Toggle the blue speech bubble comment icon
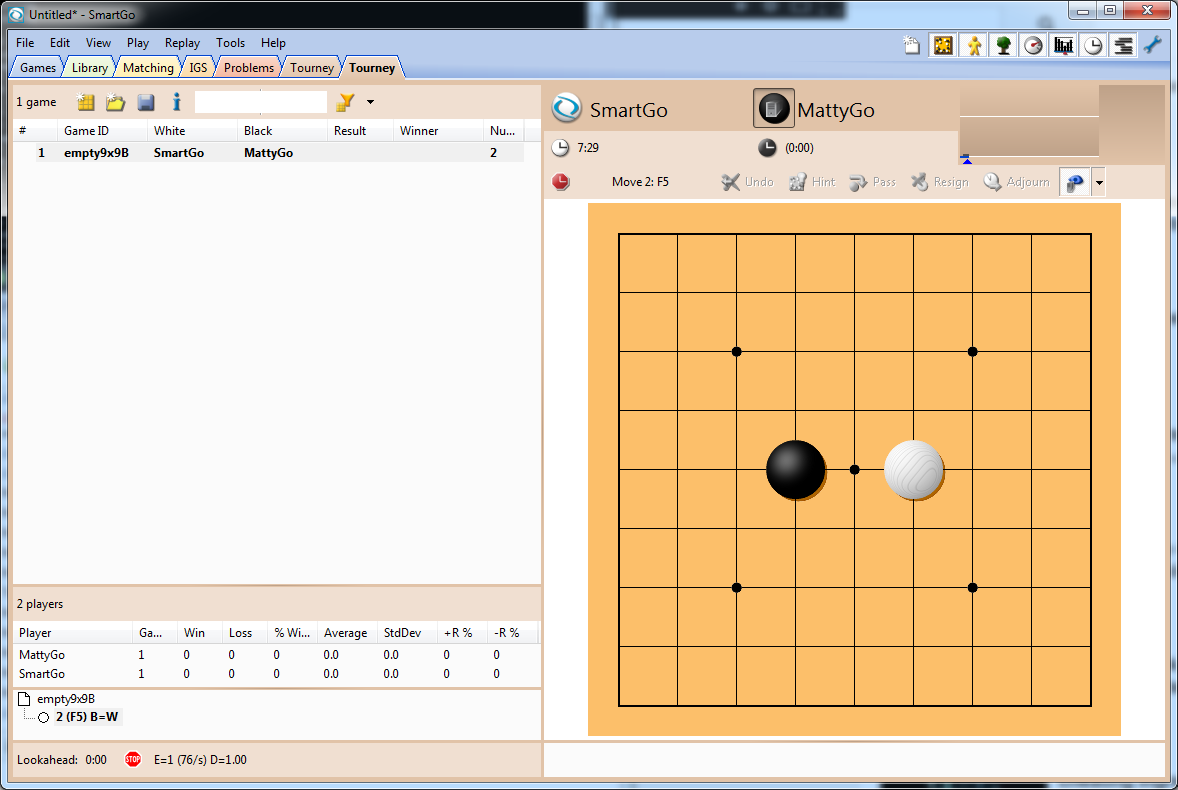The image size is (1178, 790). coord(1075,182)
